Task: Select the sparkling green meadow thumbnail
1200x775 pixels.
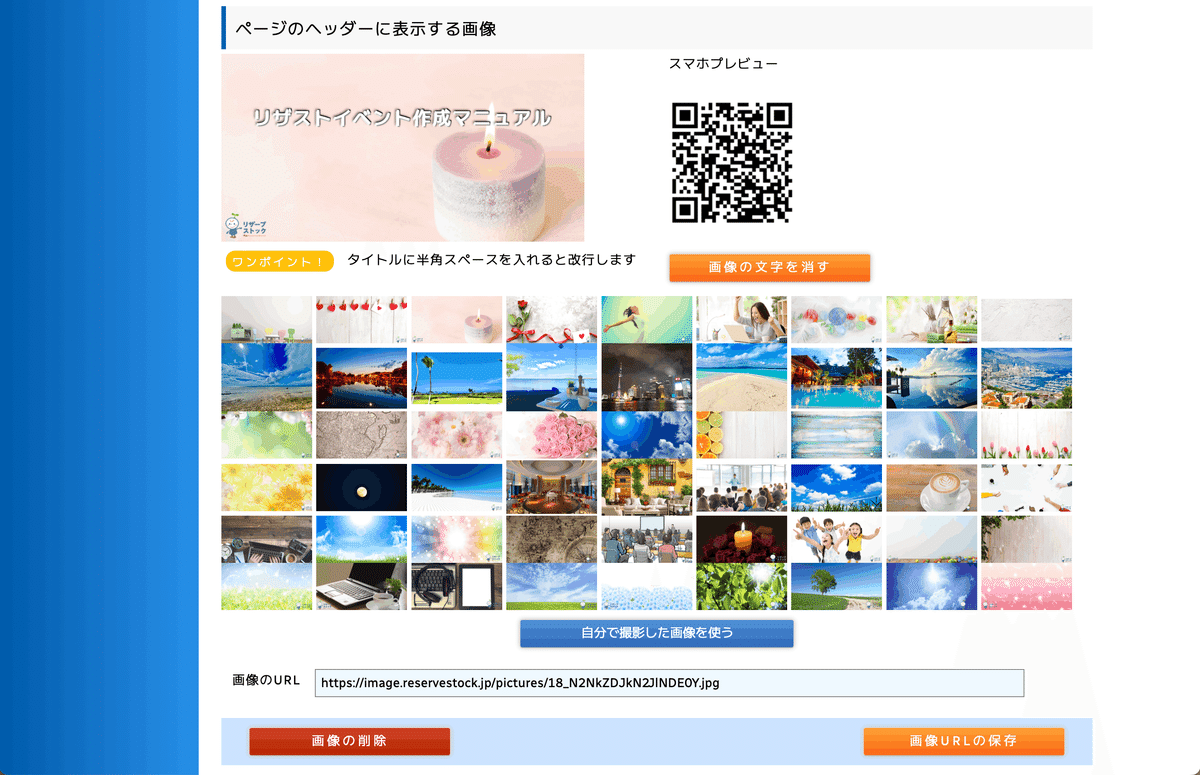Action: click(266, 586)
